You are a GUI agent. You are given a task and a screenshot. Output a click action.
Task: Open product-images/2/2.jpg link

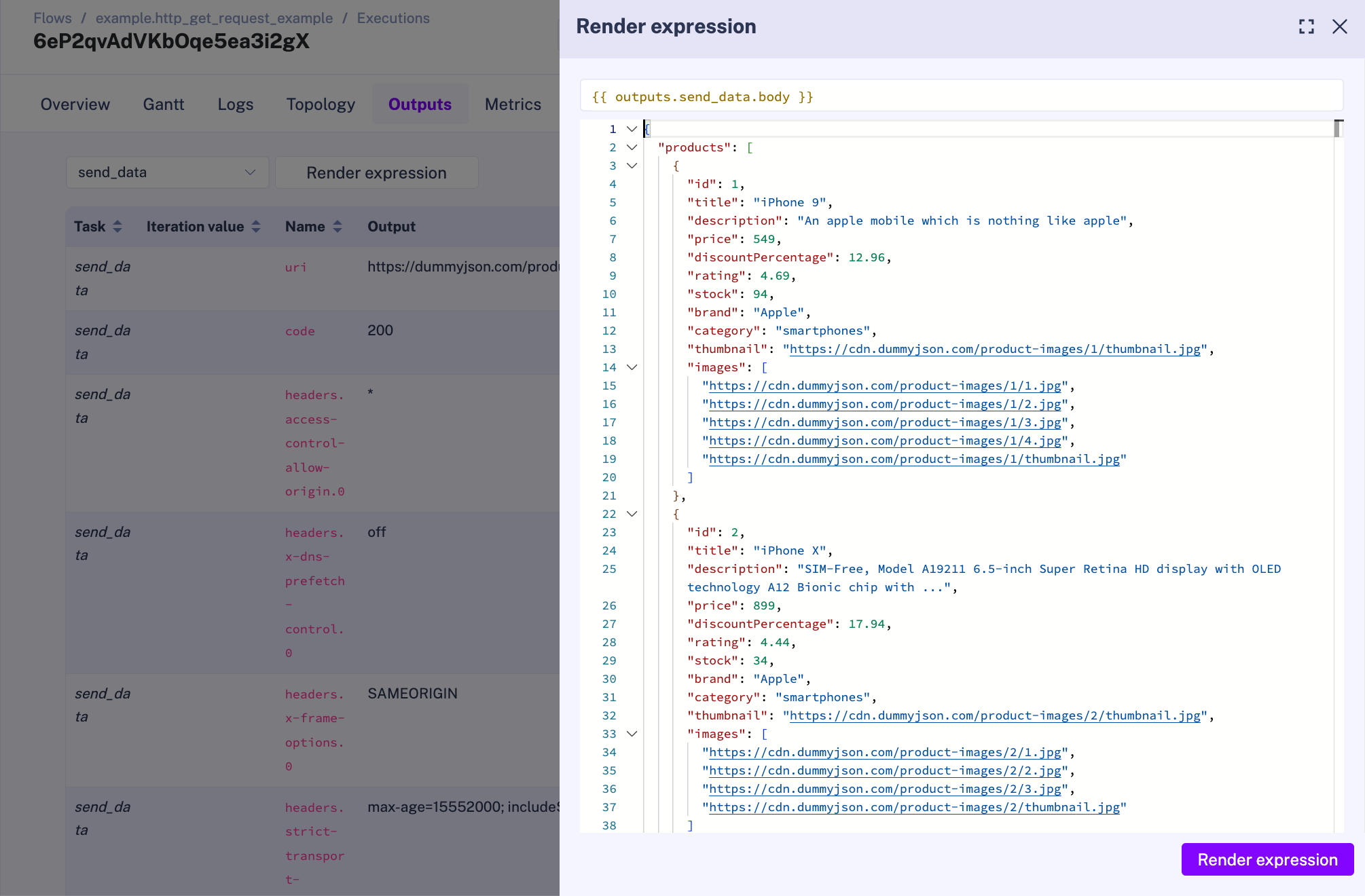click(885, 770)
